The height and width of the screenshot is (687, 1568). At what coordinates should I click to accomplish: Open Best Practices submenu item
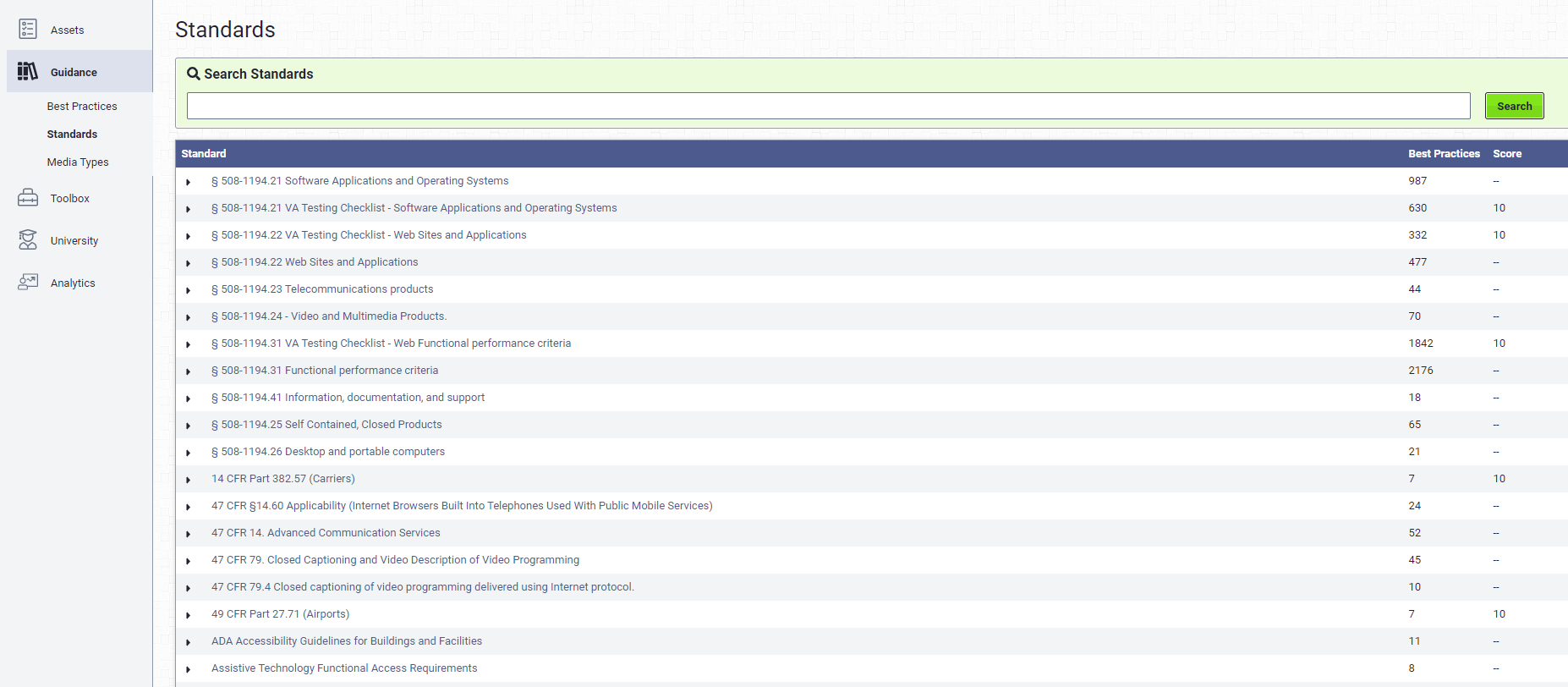tap(82, 106)
